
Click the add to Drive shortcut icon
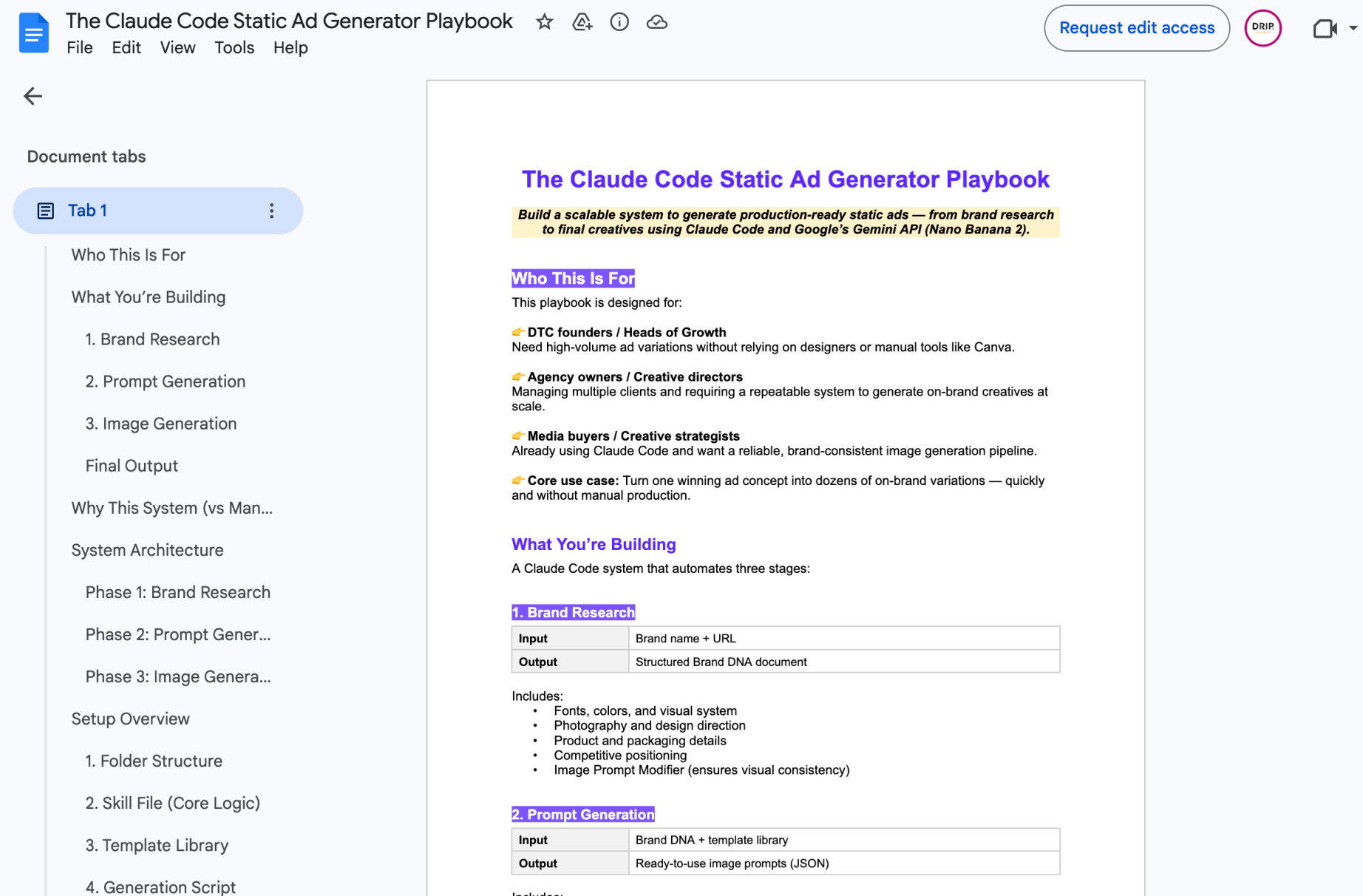coord(582,22)
